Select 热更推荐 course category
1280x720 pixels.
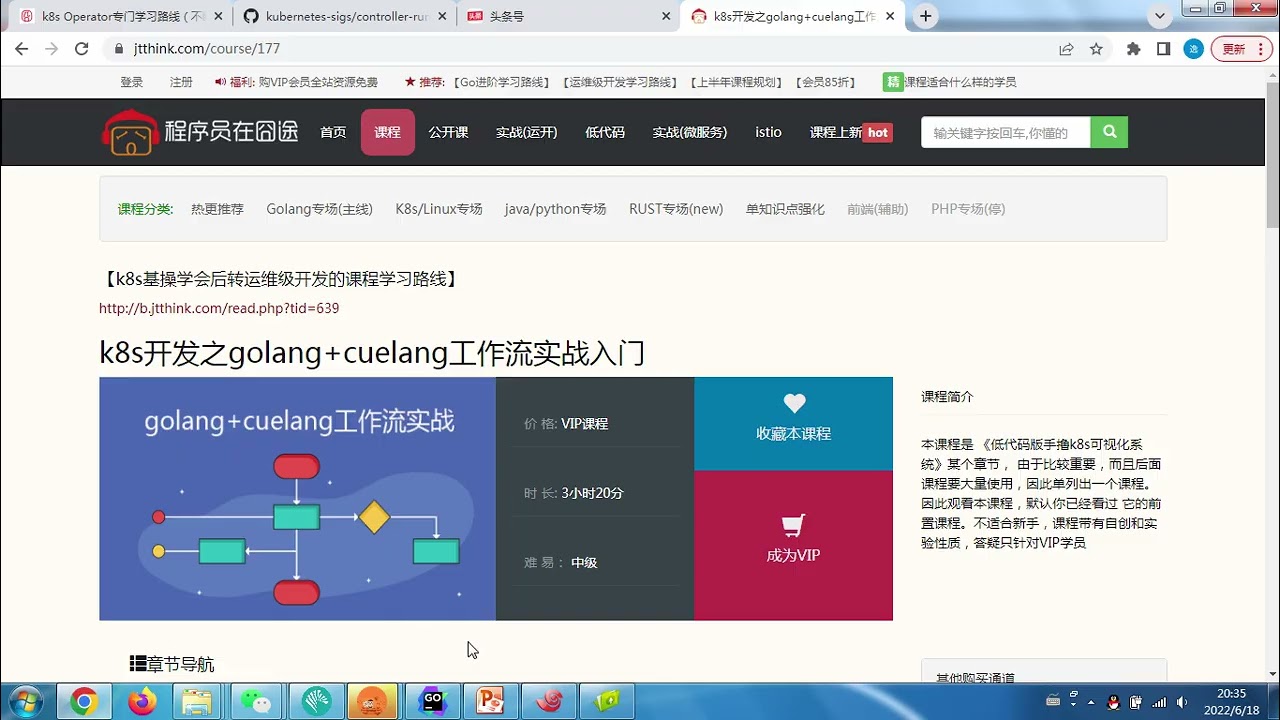click(x=217, y=209)
